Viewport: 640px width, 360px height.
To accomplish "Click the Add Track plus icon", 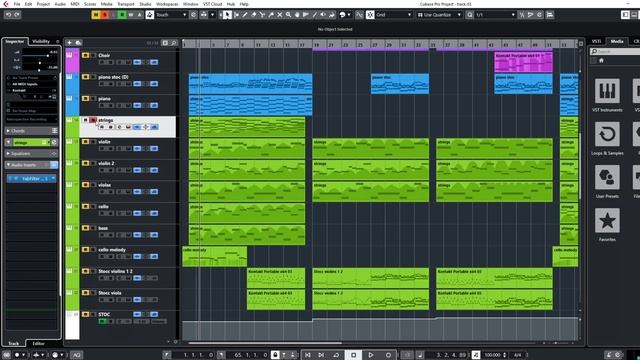I will pyautogui.click(x=69, y=42).
